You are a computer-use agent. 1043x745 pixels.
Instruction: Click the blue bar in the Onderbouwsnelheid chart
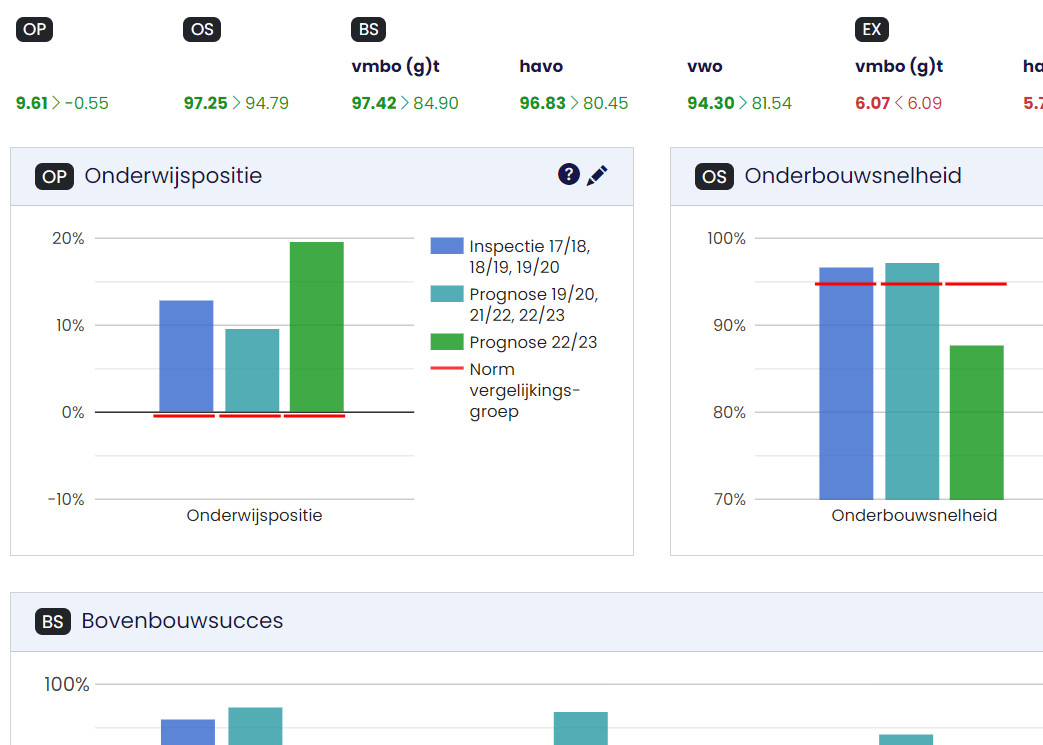pyautogui.click(x=846, y=383)
